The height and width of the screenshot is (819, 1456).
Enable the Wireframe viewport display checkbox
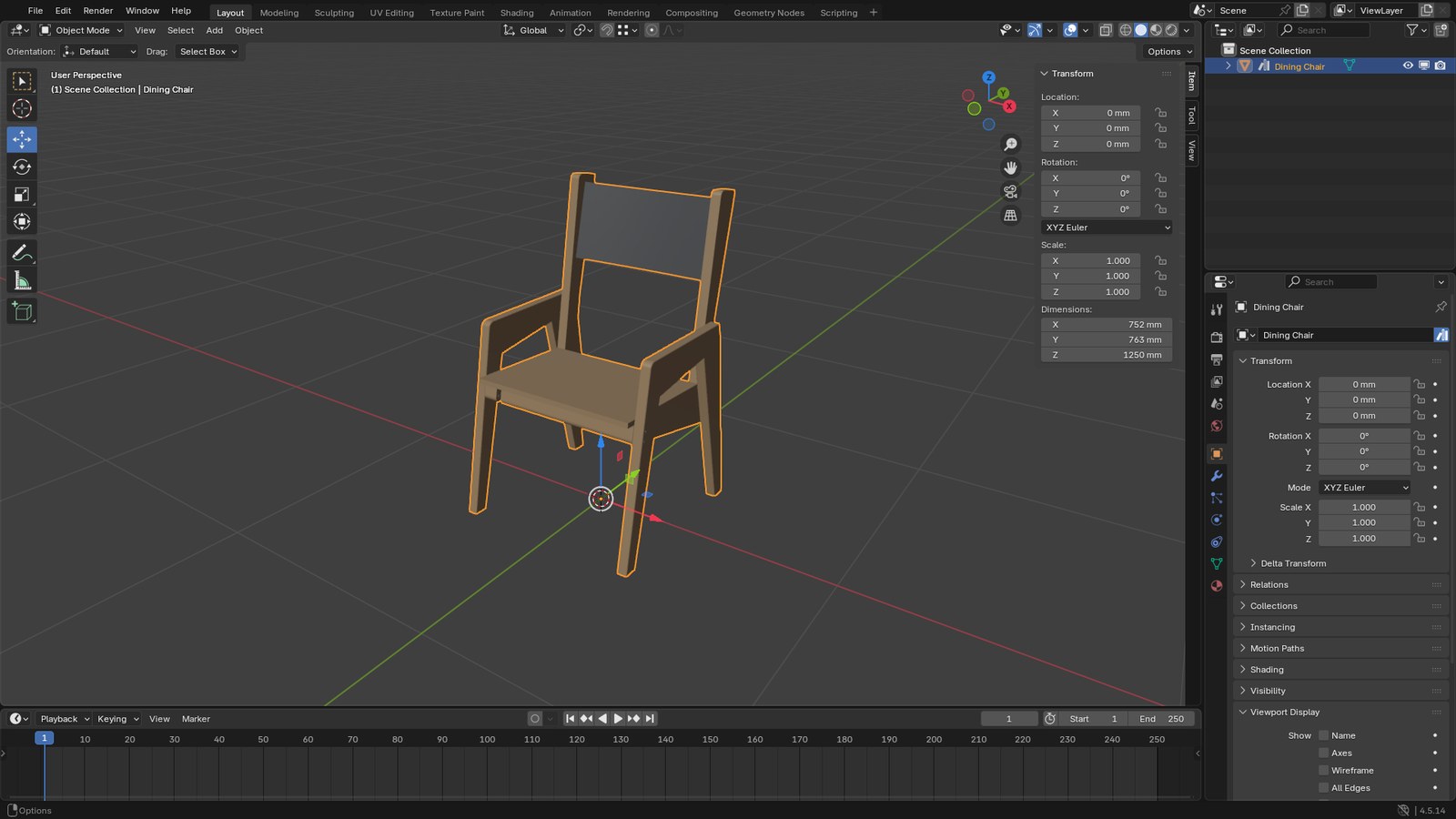click(x=1323, y=770)
